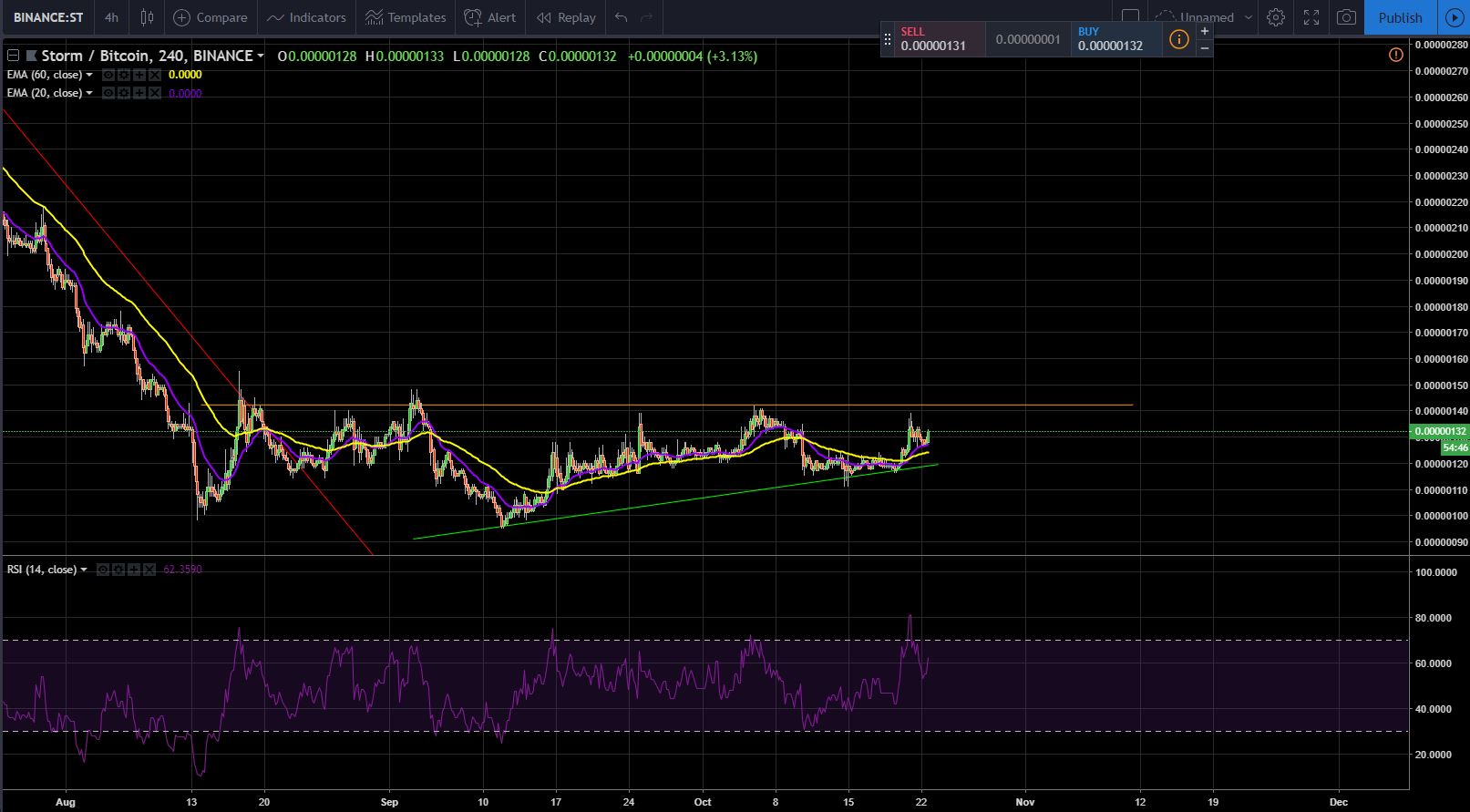The image size is (1470, 812).
Task: Hide the EMA (20, close) indicator
Action: coord(108,93)
